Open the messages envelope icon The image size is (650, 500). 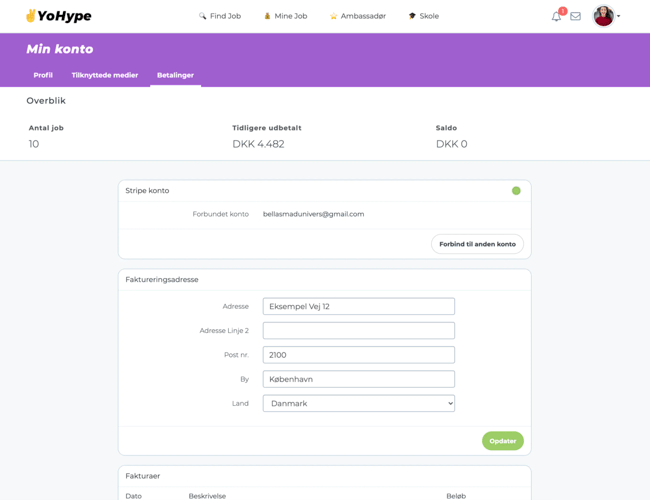575,16
